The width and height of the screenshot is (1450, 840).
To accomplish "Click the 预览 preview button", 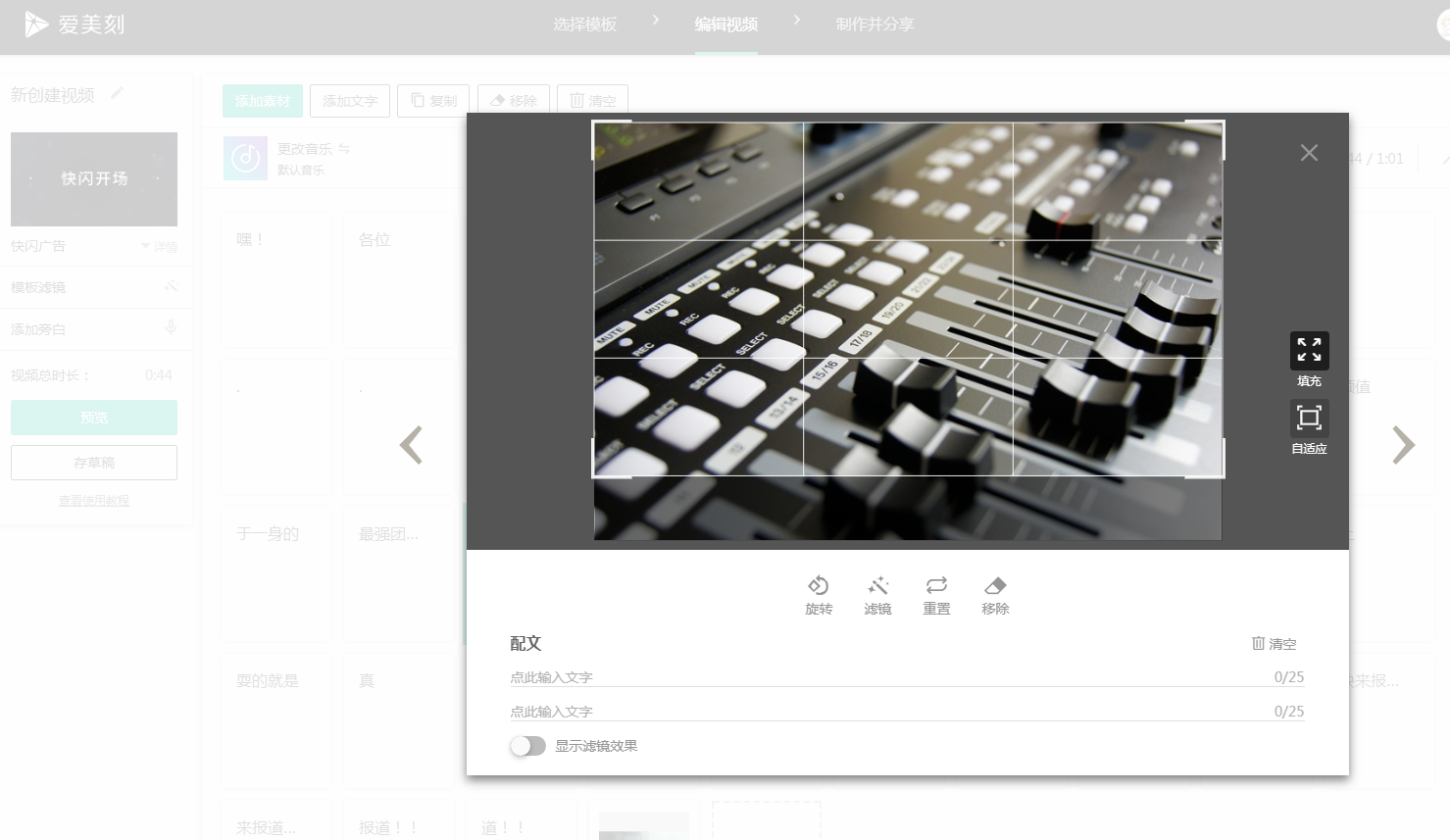I will click(x=94, y=418).
